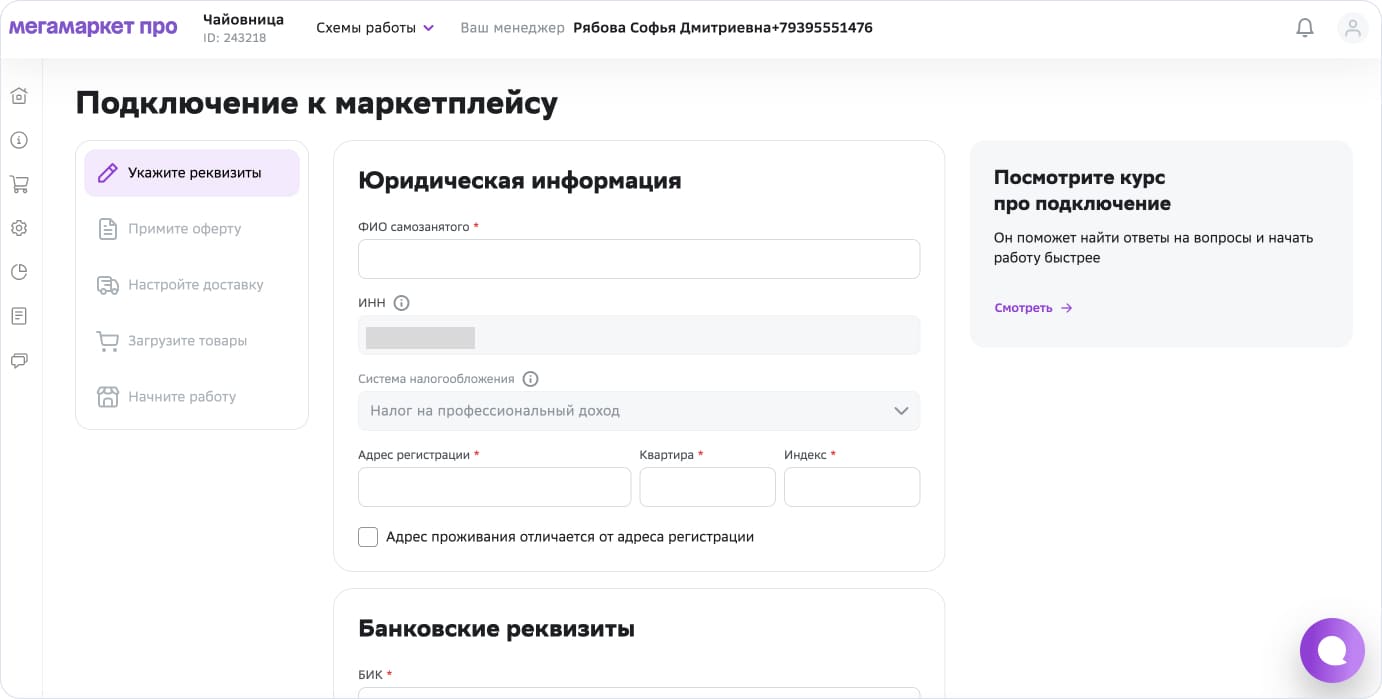
Task: Select the info icon in the left sidebar
Action: click(x=18, y=140)
